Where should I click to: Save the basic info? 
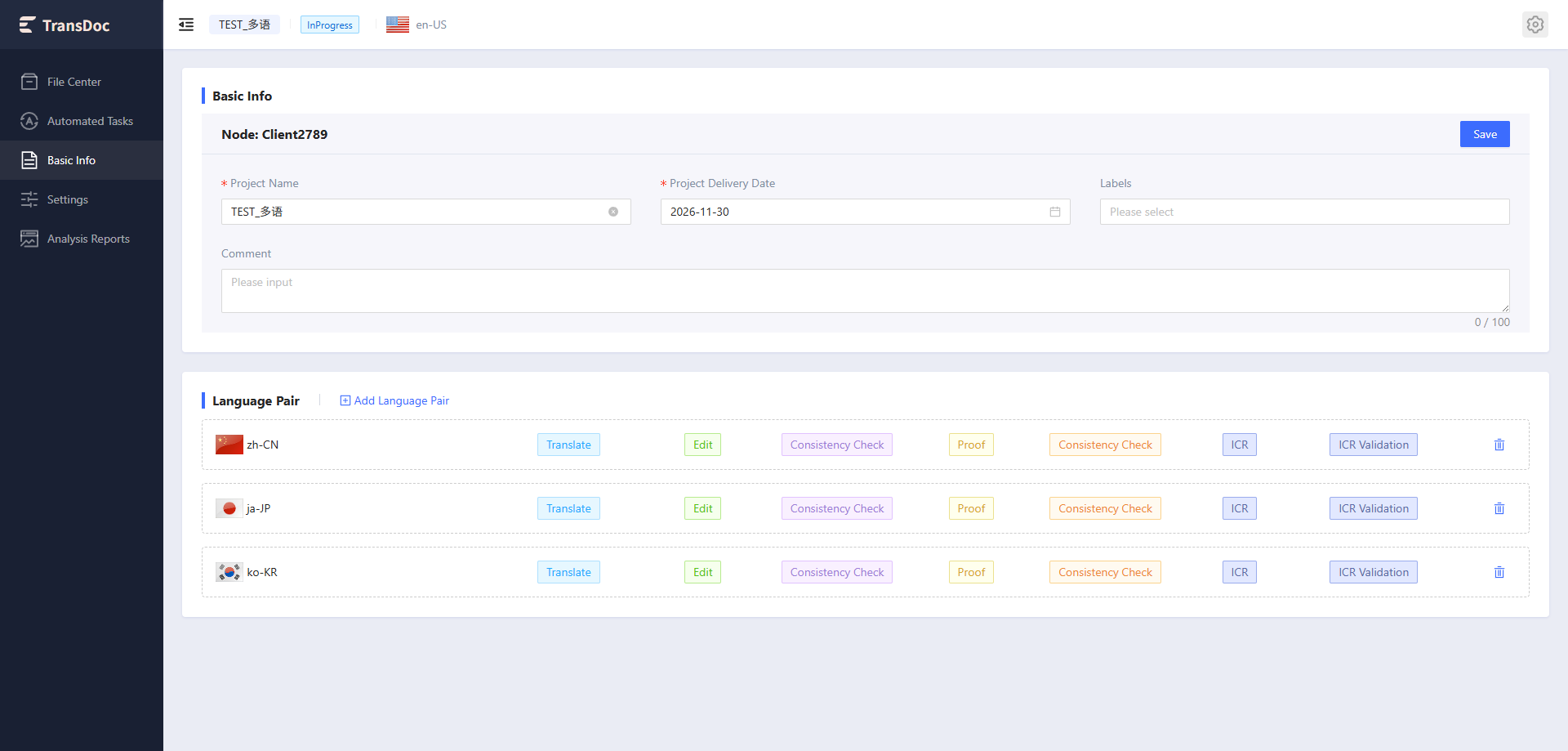(1485, 134)
